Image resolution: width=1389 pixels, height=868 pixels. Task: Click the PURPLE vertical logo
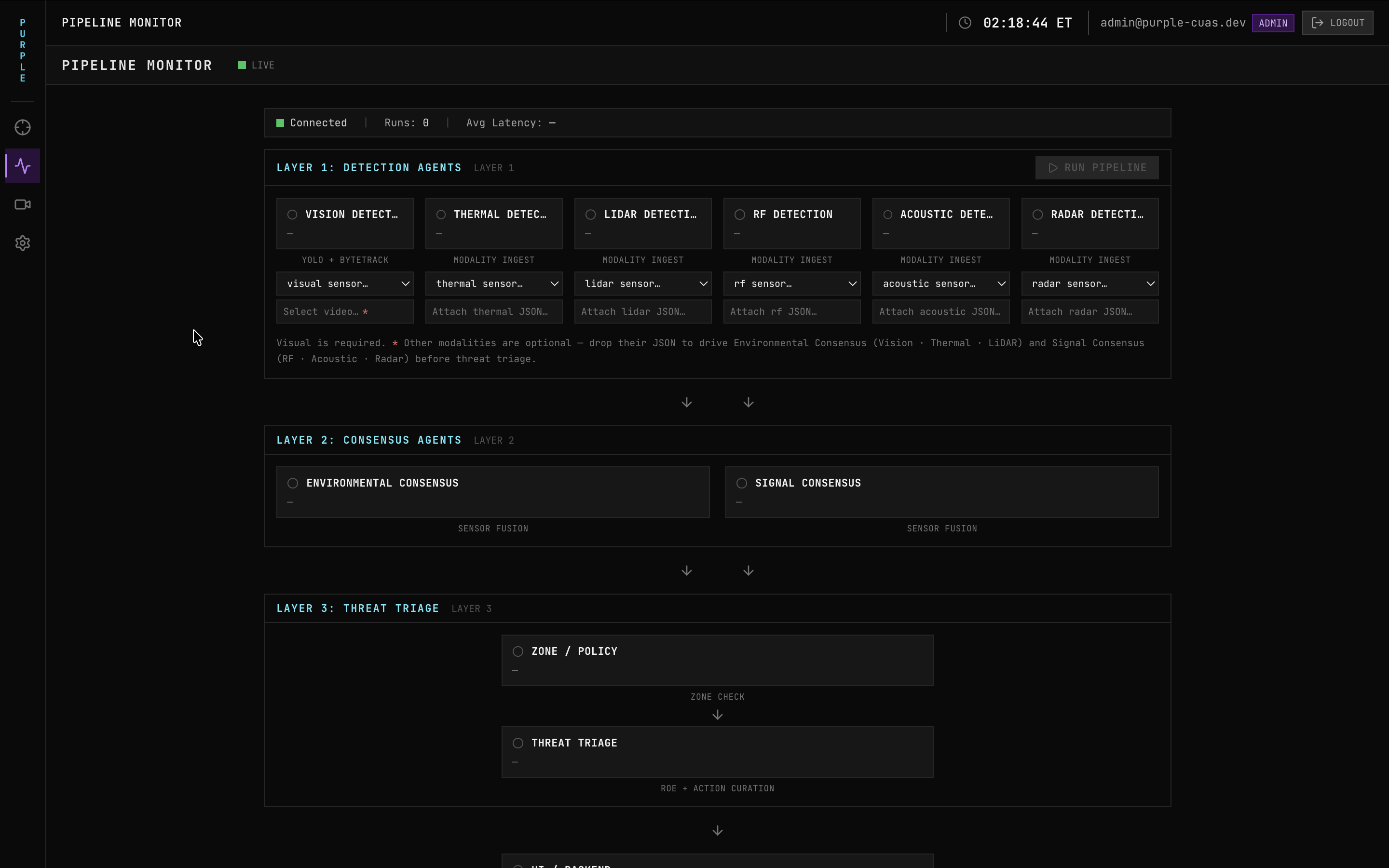coord(22,51)
